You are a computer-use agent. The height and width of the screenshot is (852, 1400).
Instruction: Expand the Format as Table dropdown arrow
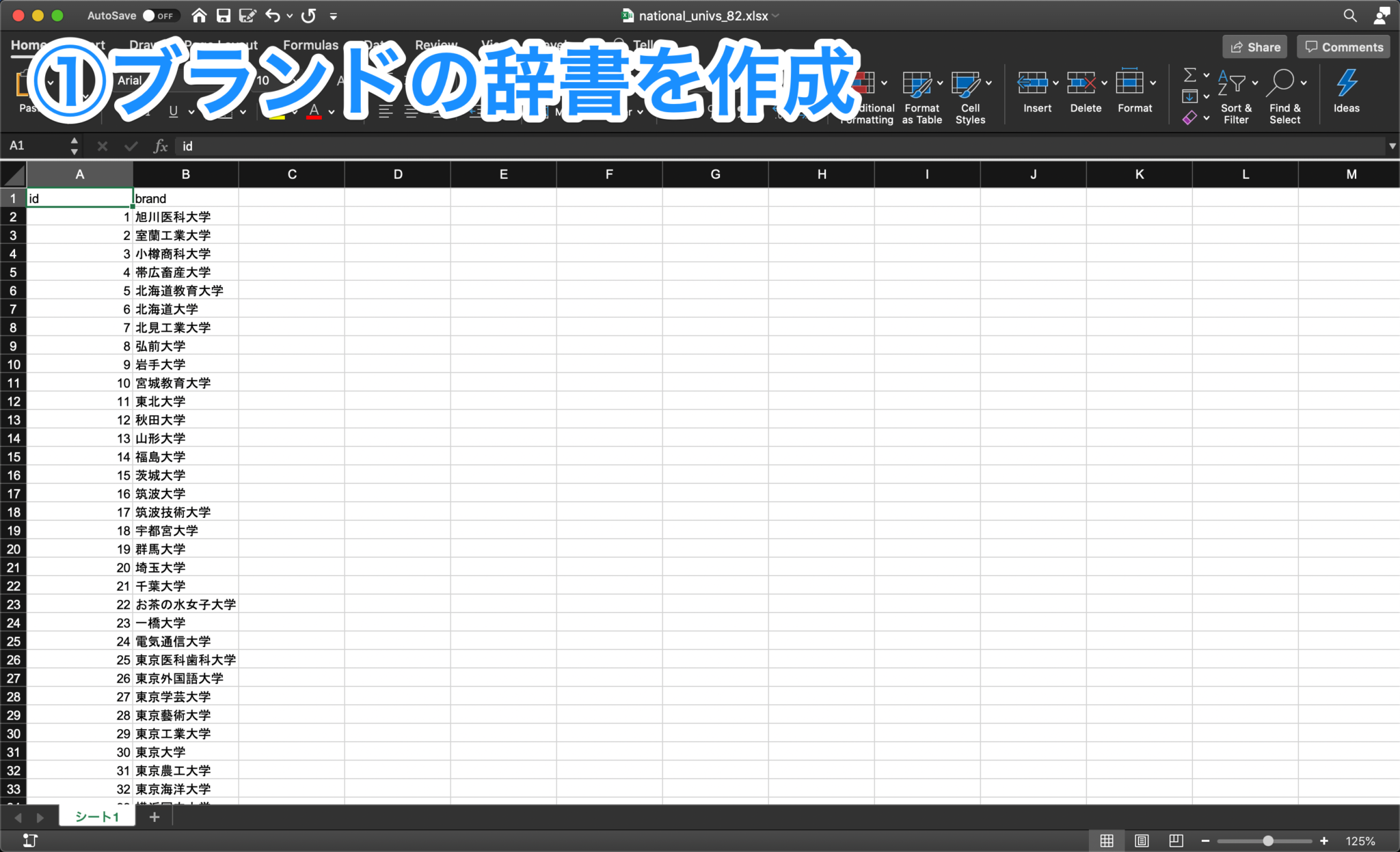coord(940,83)
